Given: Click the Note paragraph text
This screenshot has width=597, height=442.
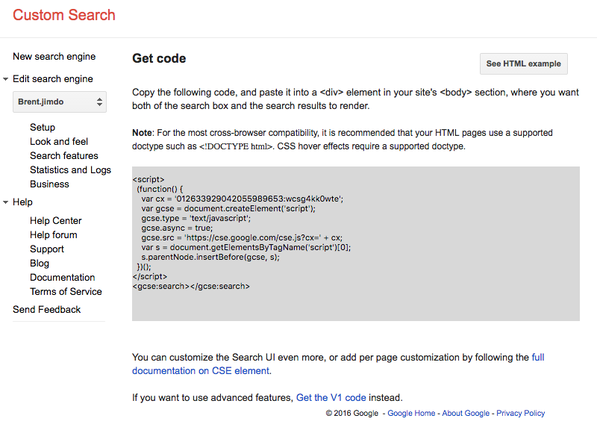Looking at the screenshot, I should 342,139.
